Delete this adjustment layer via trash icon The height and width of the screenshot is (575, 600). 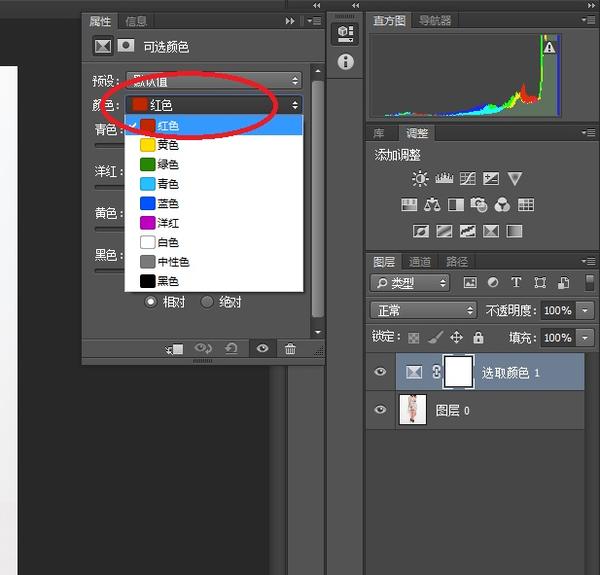coord(290,349)
